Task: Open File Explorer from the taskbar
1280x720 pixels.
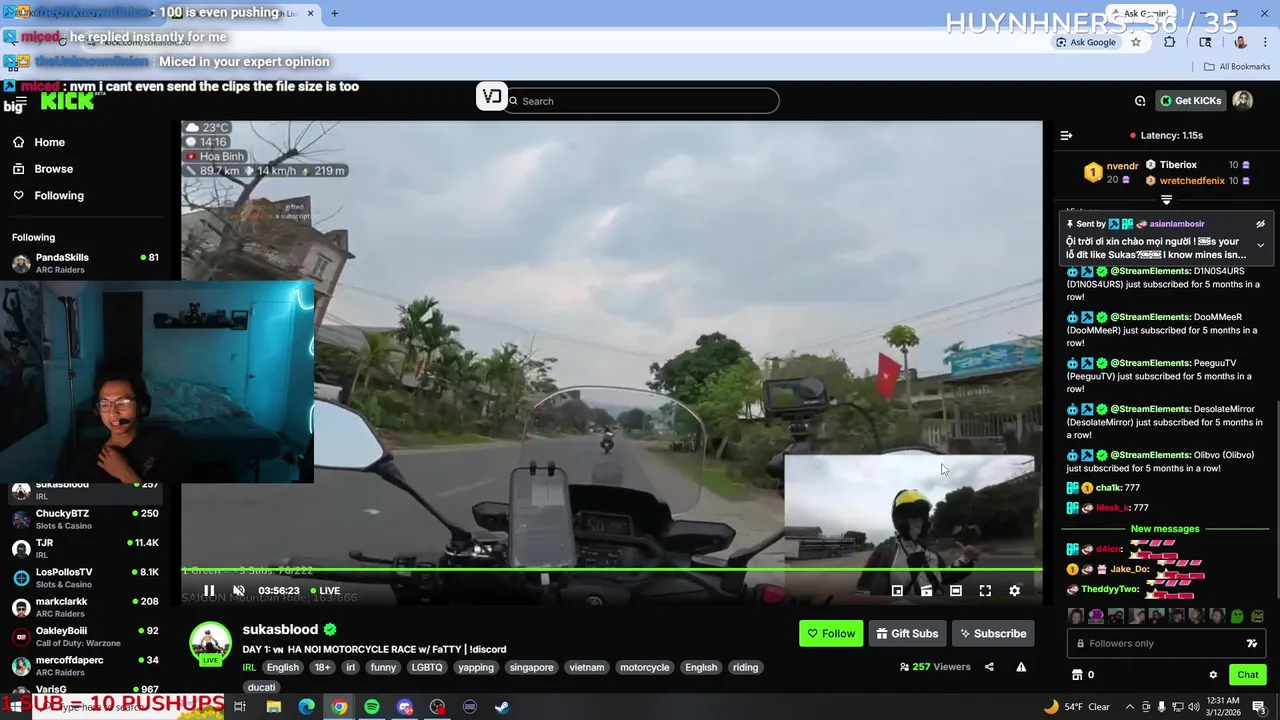Action: click(x=273, y=707)
